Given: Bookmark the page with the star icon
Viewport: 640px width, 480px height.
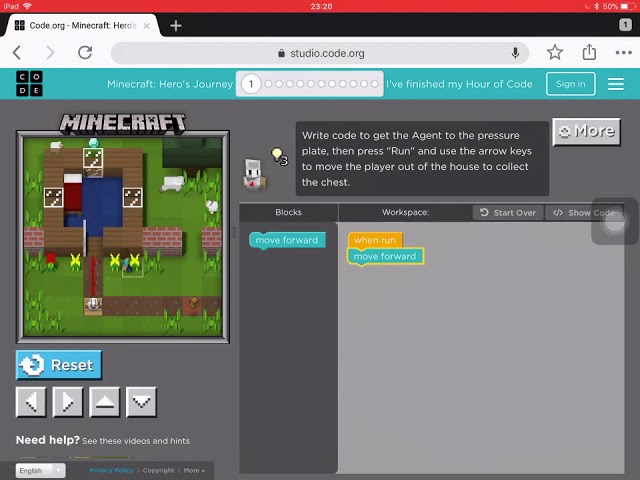Looking at the screenshot, I should tap(555, 53).
